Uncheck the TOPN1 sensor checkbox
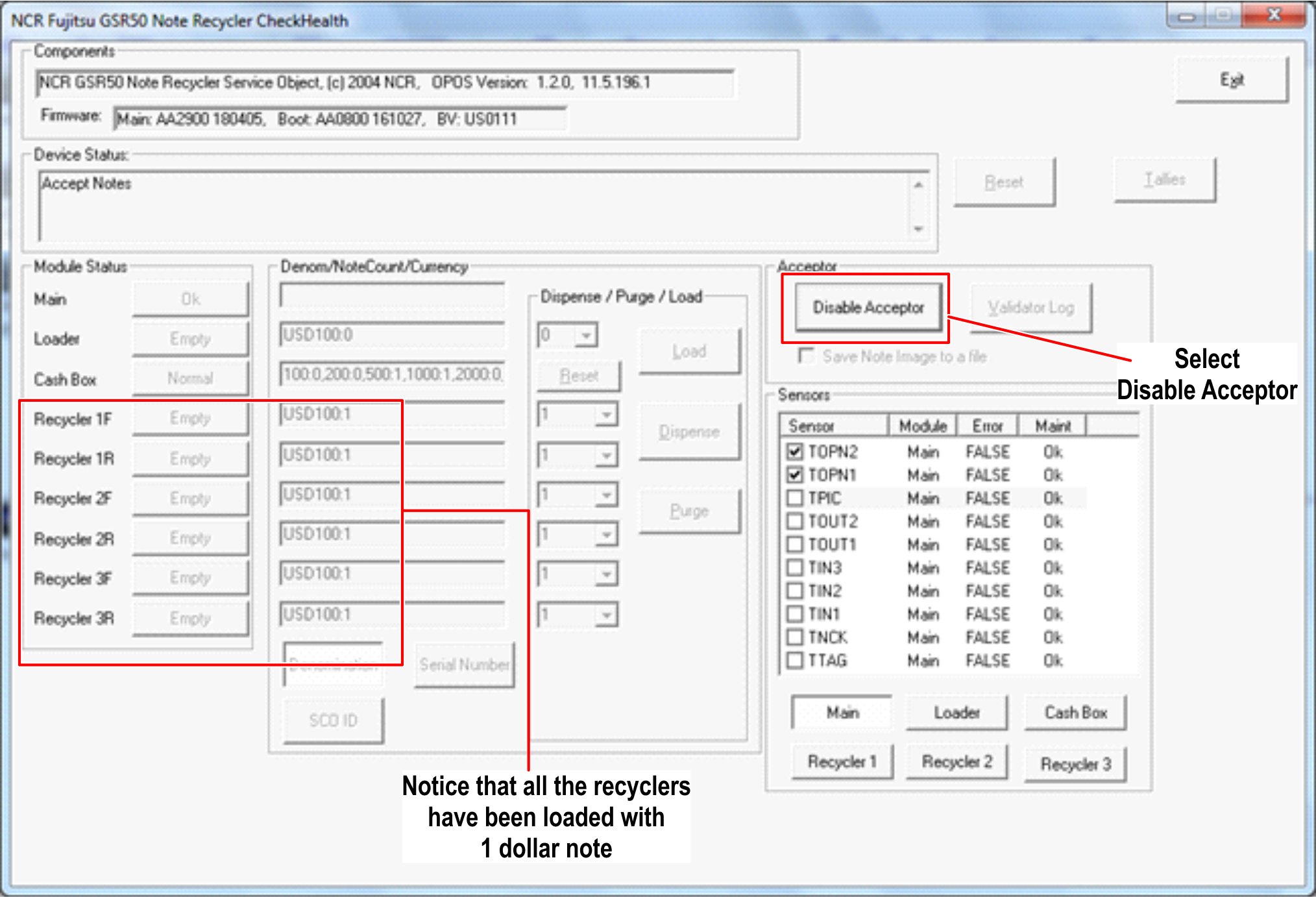 794,474
